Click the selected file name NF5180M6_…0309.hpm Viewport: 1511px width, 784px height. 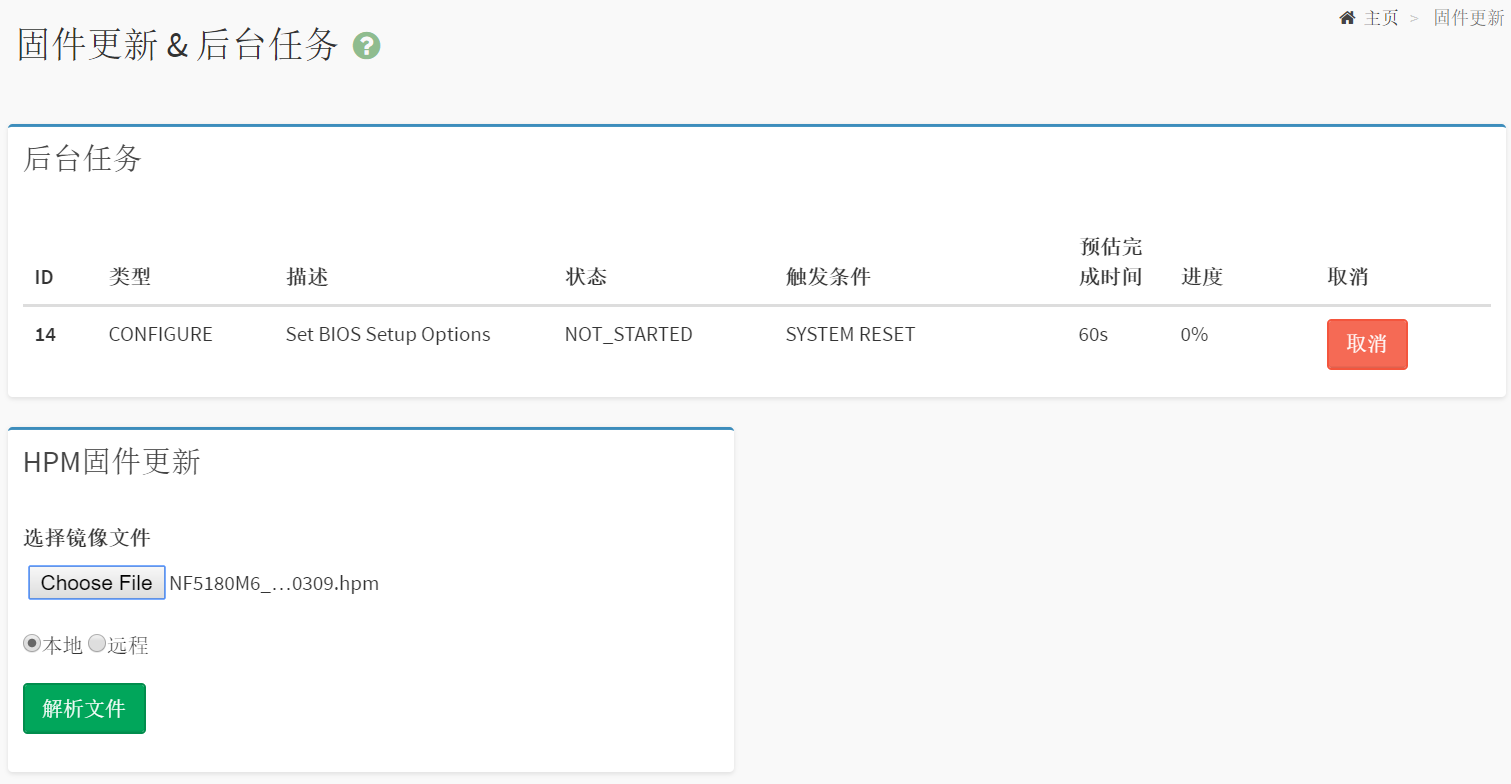pos(274,583)
